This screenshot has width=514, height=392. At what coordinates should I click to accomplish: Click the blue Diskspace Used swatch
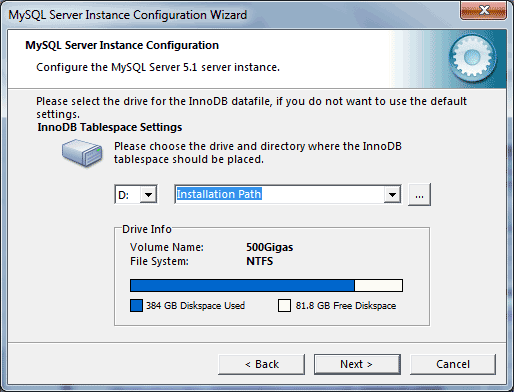[x=136, y=306]
